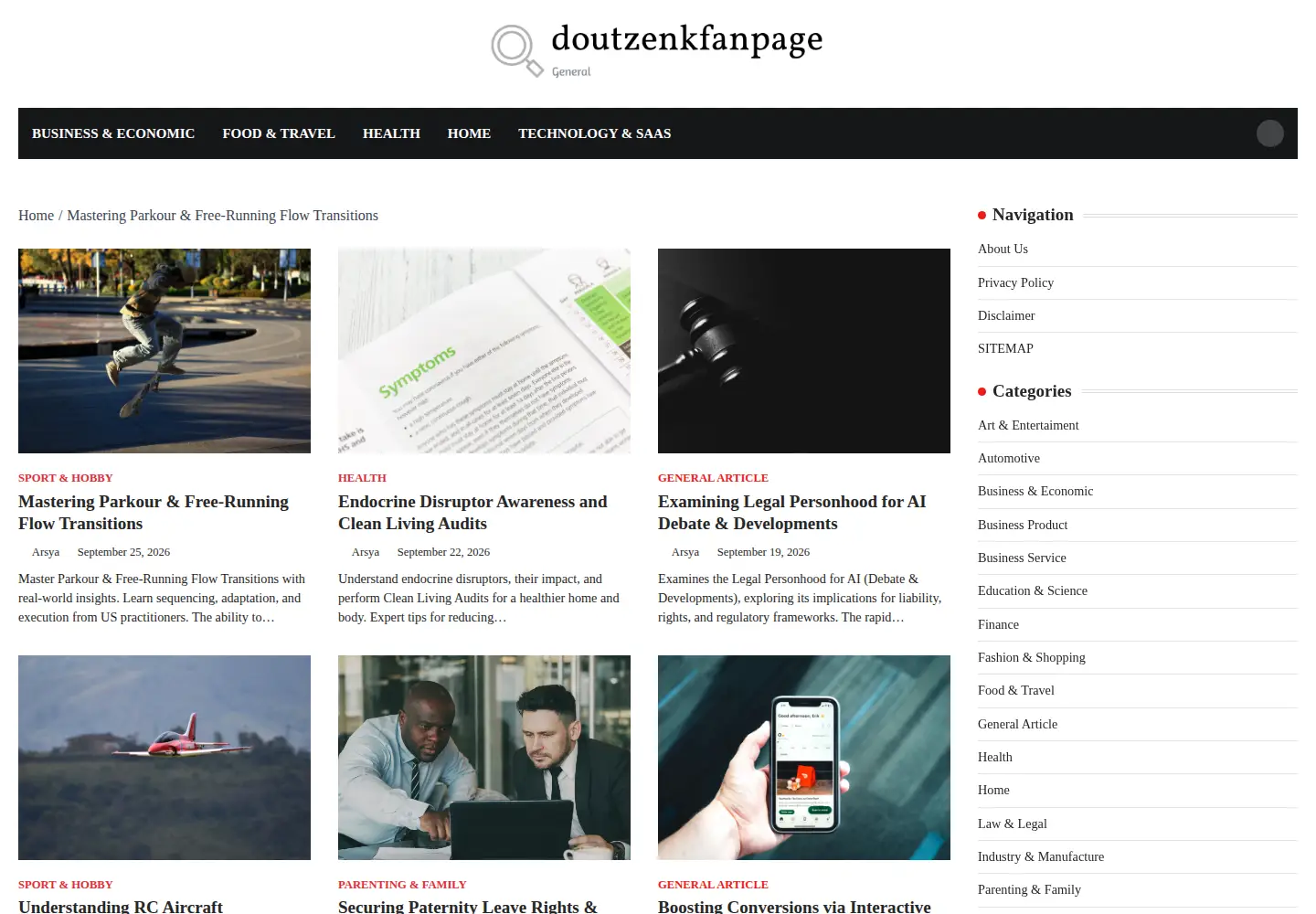Click the September 22, 2026 date link
This screenshot has height=914, width=1316.
click(x=443, y=552)
